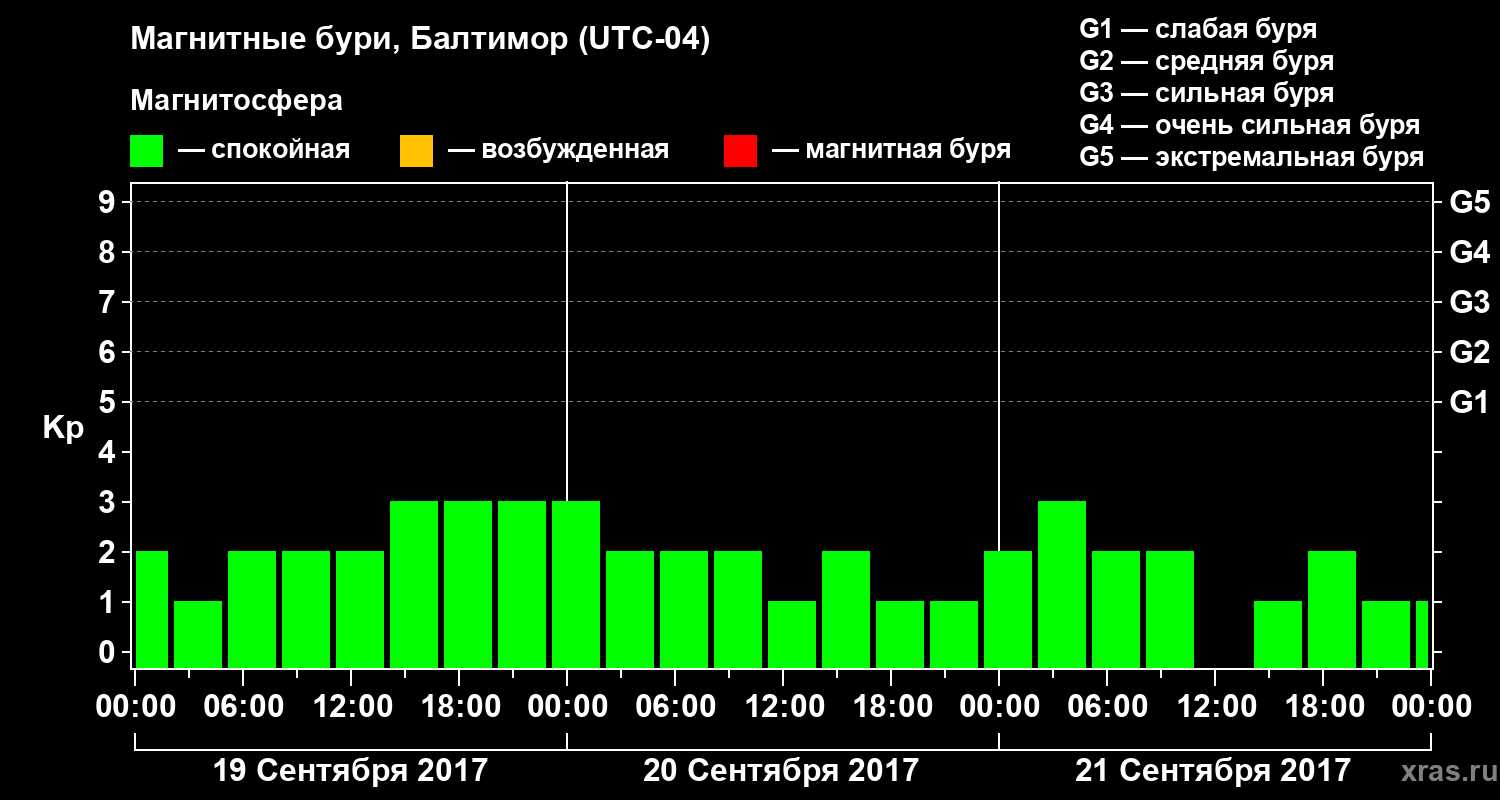
Task: Click the '21 Сентября 2017' date label
Action: (x=1213, y=770)
